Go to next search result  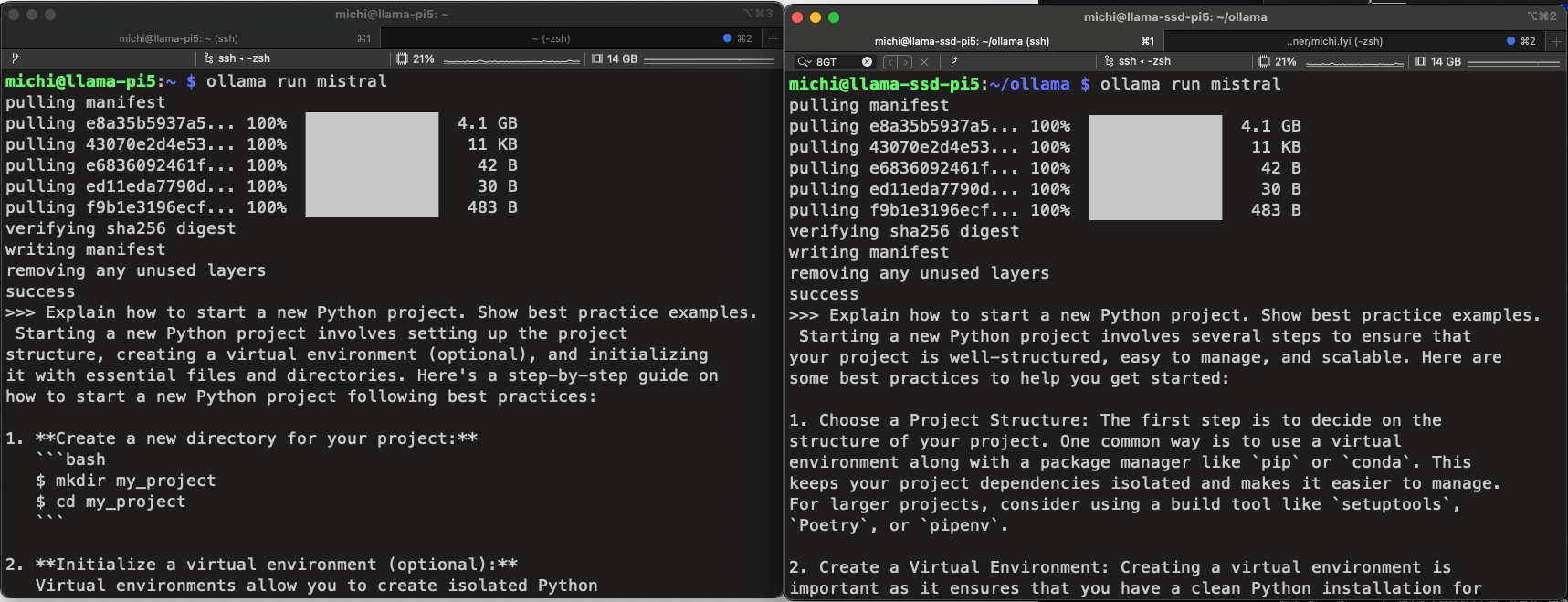click(x=906, y=61)
